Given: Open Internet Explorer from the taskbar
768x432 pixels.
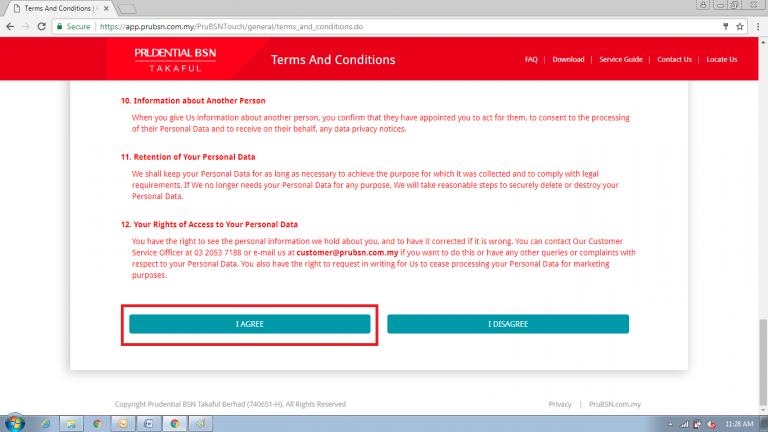Looking at the screenshot, I should coord(46,423).
